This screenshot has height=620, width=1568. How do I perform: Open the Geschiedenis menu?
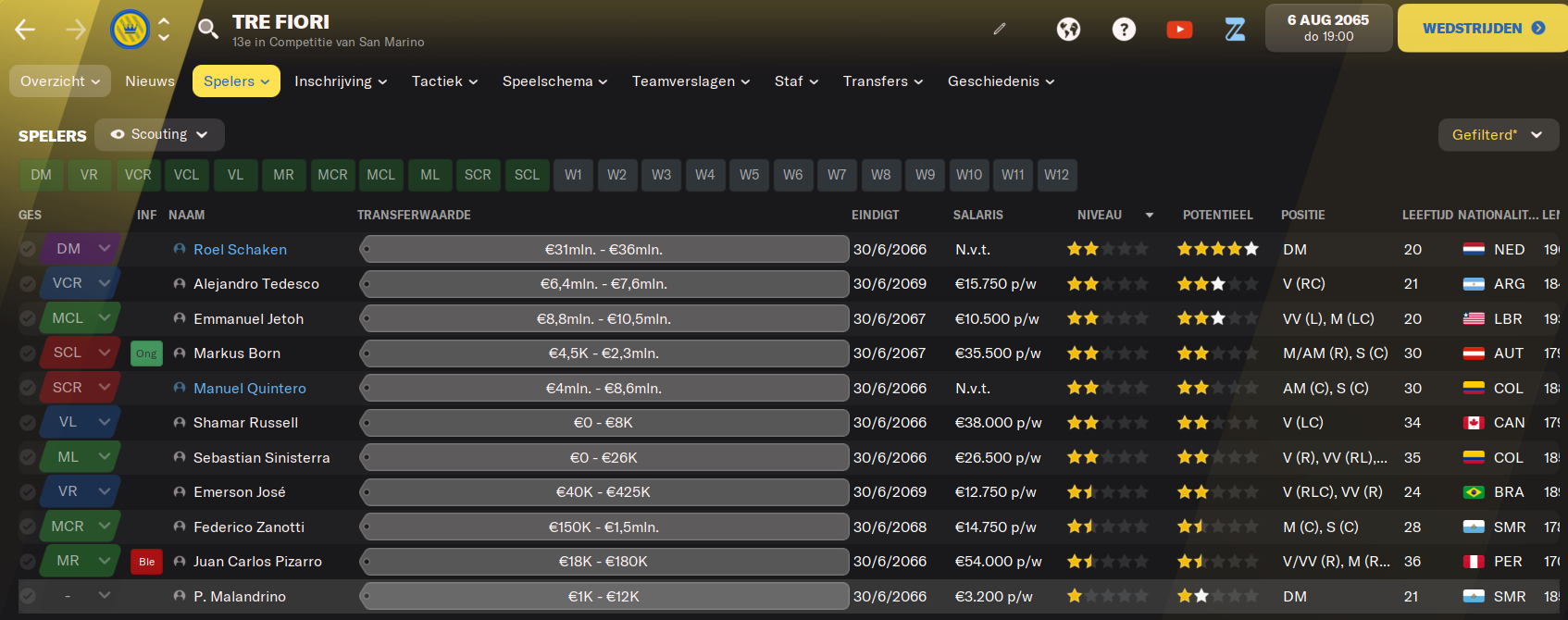[x=1001, y=81]
